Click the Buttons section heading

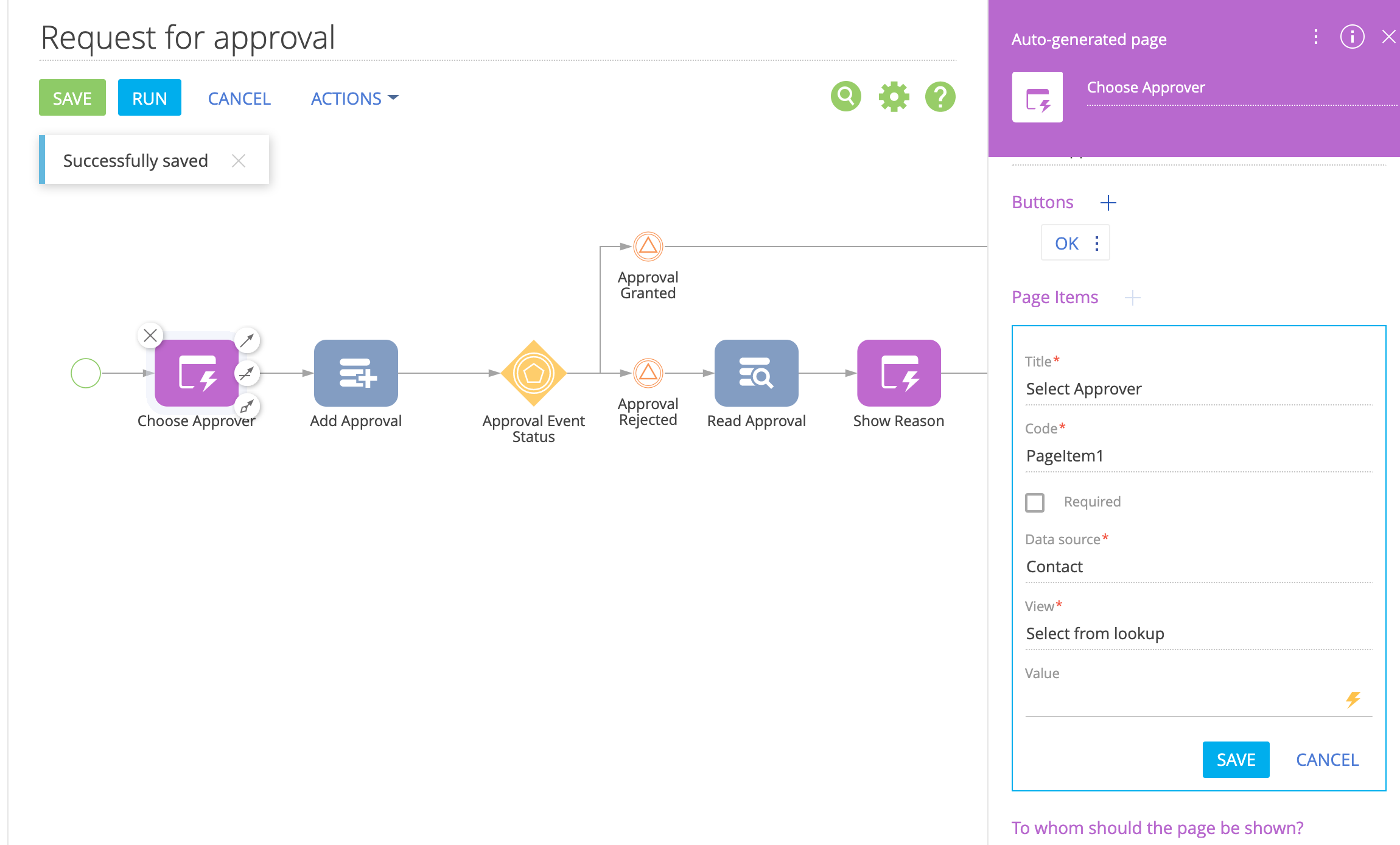pos(1043,203)
